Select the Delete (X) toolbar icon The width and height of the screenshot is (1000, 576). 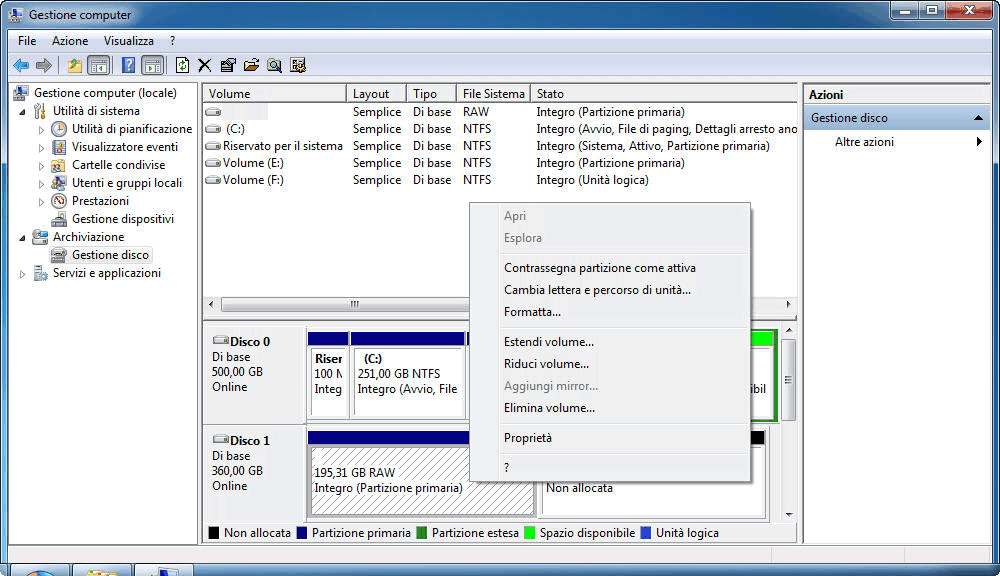pyautogui.click(x=204, y=65)
